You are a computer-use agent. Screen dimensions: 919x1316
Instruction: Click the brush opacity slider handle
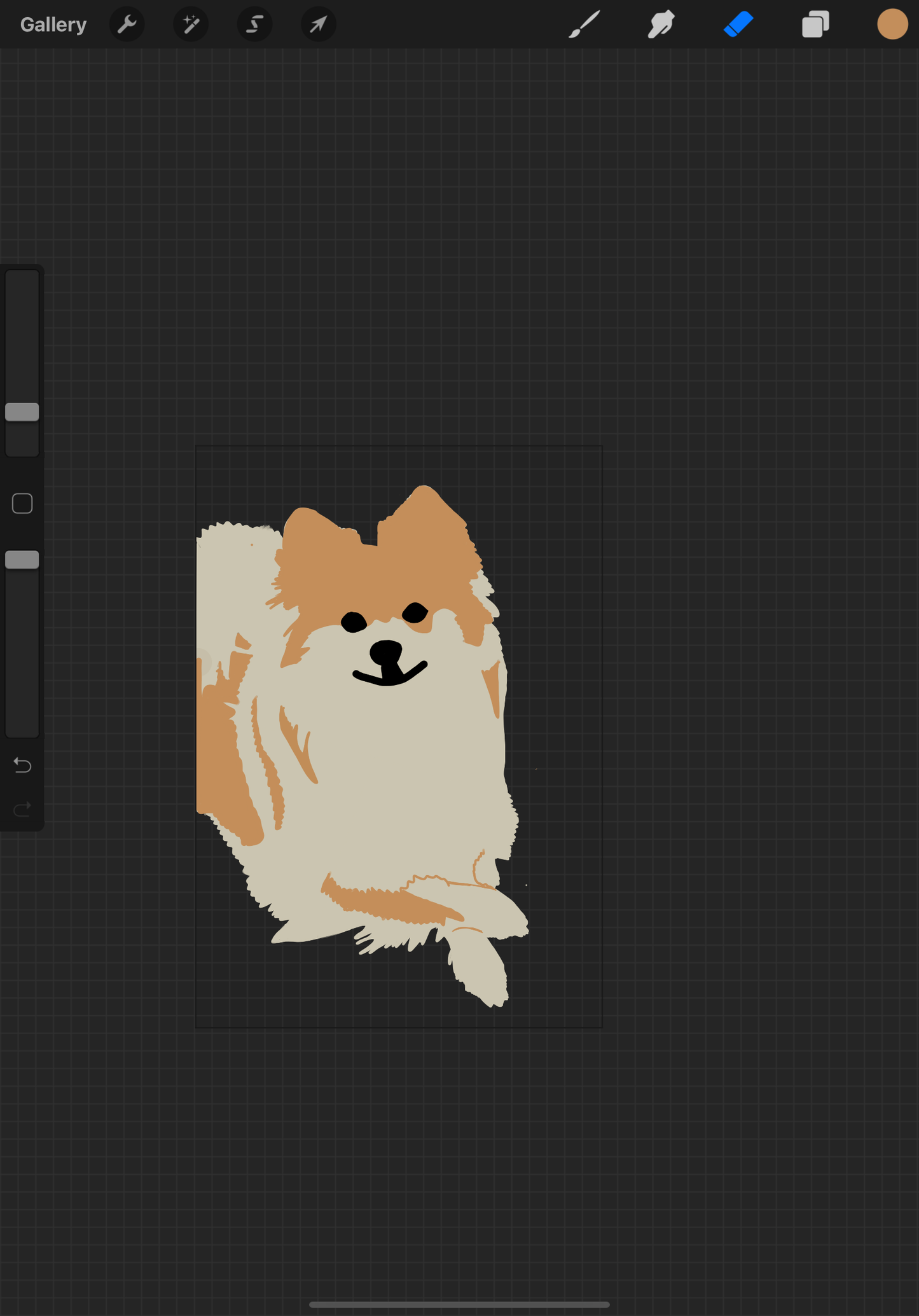coord(22,560)
